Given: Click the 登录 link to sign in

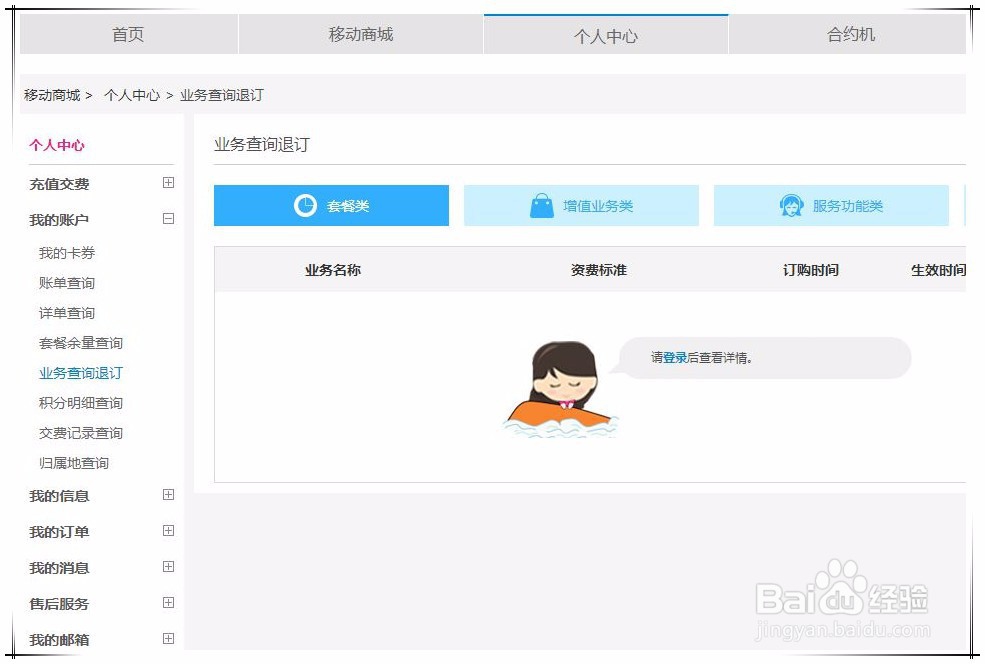Looking at the screenshot, I should coord(675,358).
